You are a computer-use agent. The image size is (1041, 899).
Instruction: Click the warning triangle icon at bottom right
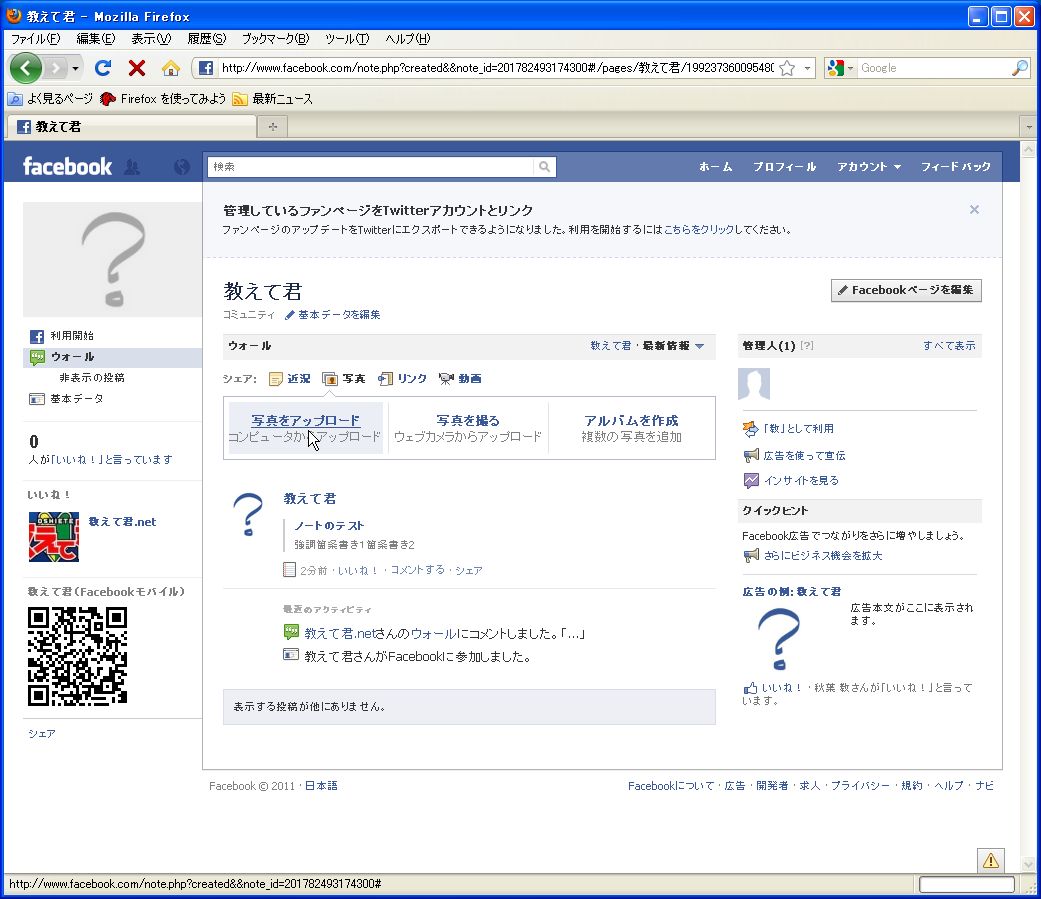tap(991, 860)
